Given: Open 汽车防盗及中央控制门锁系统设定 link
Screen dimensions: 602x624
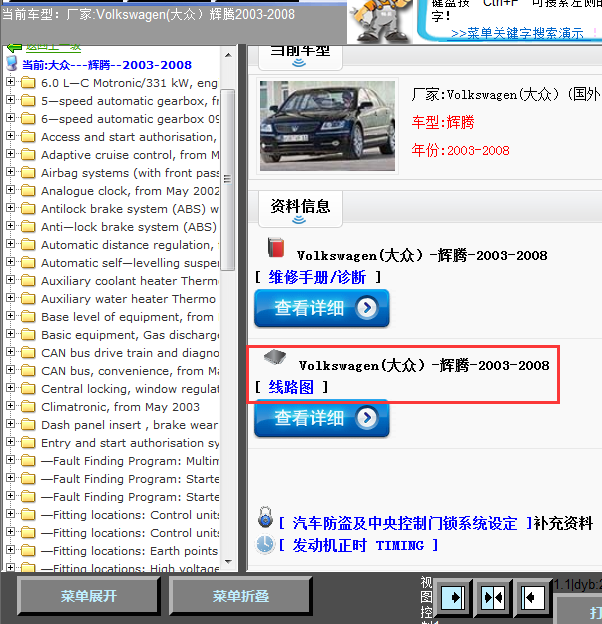Looking at the screenshot, I should pos(405,523).
